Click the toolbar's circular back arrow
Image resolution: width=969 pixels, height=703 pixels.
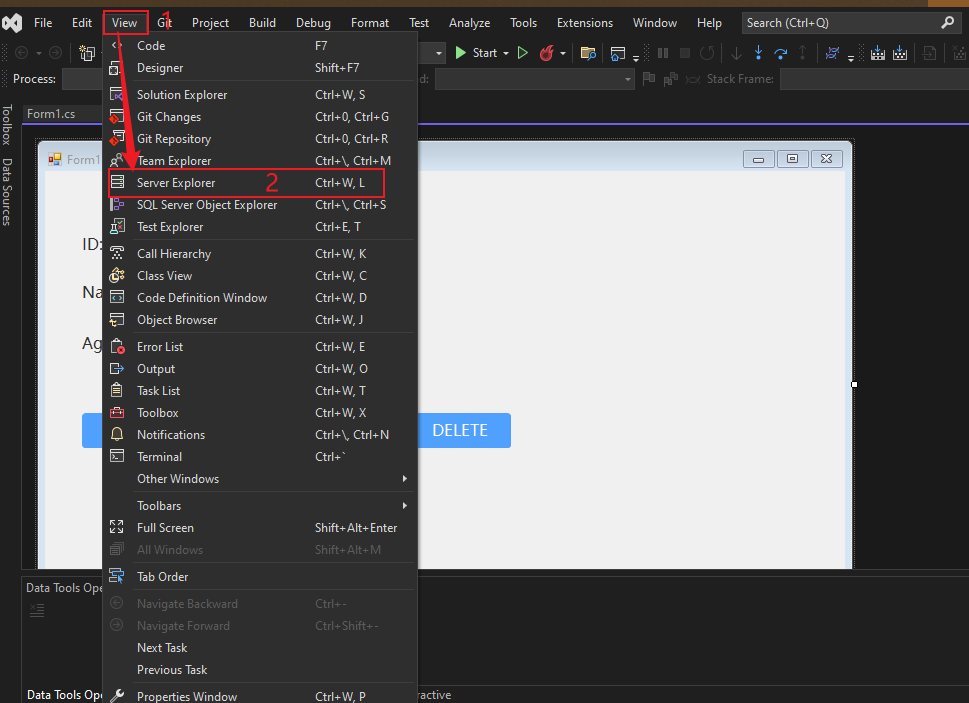pyautogui.click(x=22, y=53)
